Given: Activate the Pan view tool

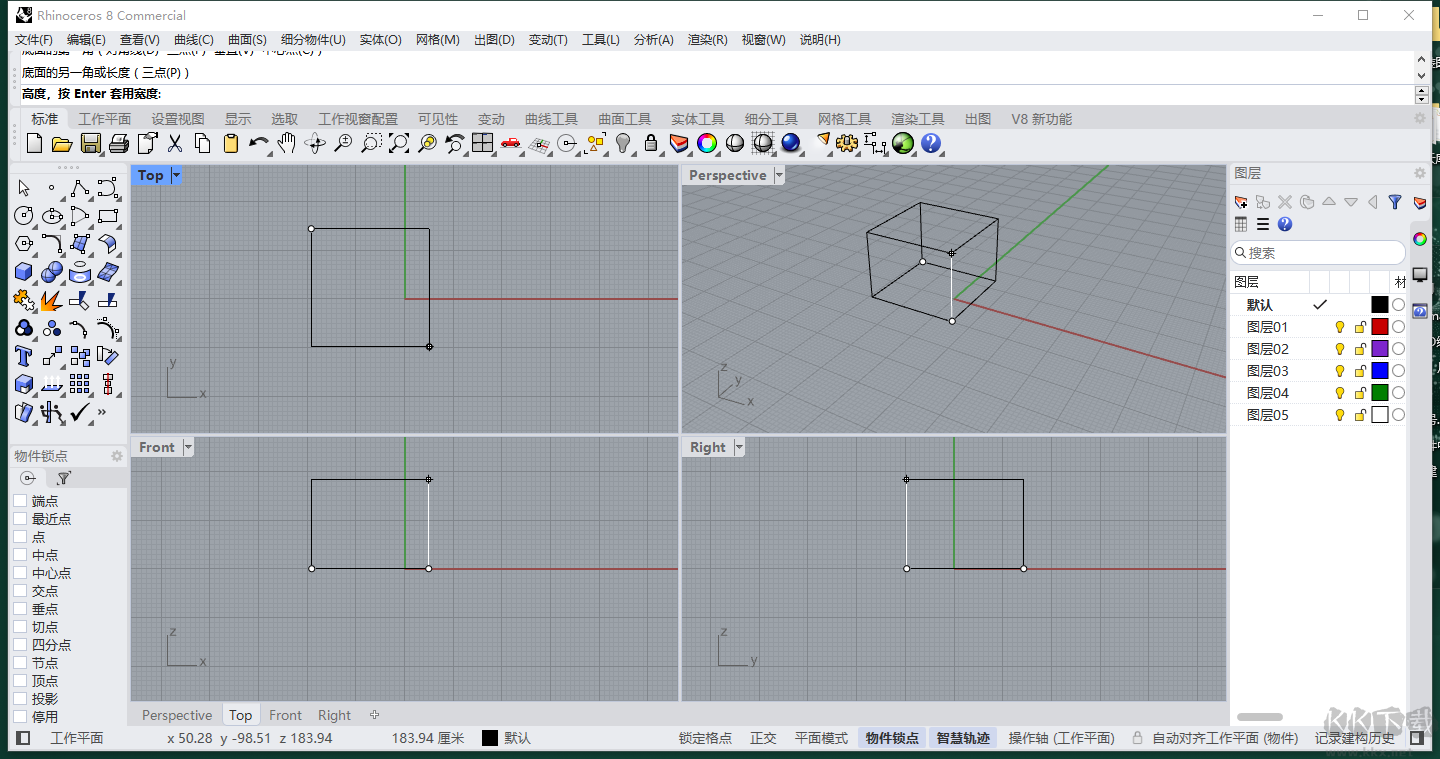Looking at the screenshot, I should tap(288, 143).
